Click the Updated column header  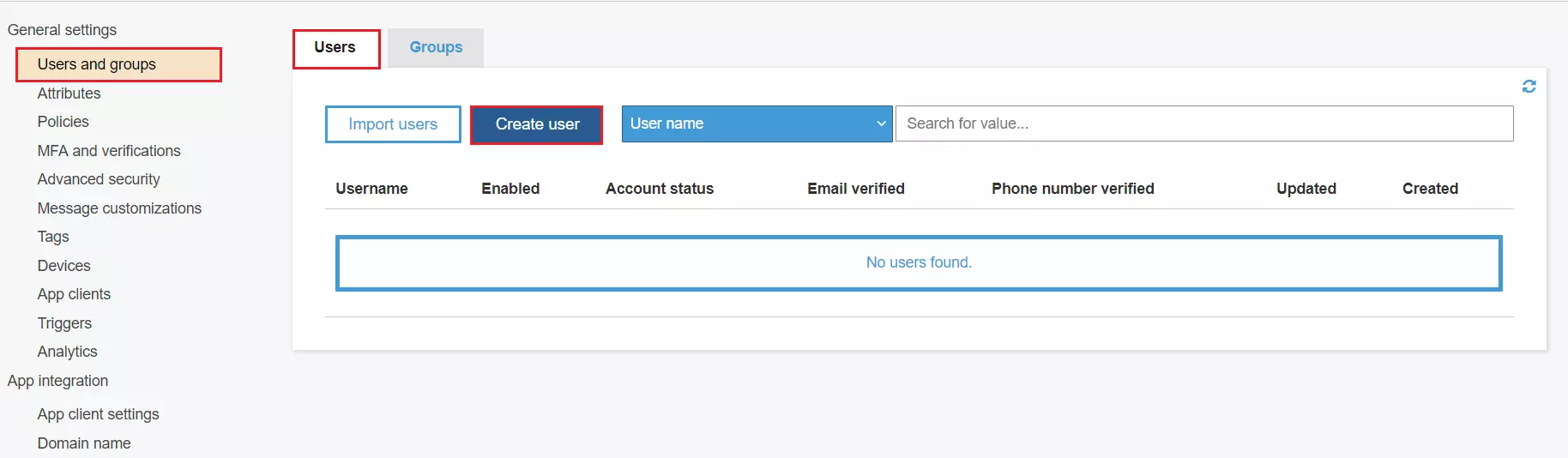coord(1306,189)
